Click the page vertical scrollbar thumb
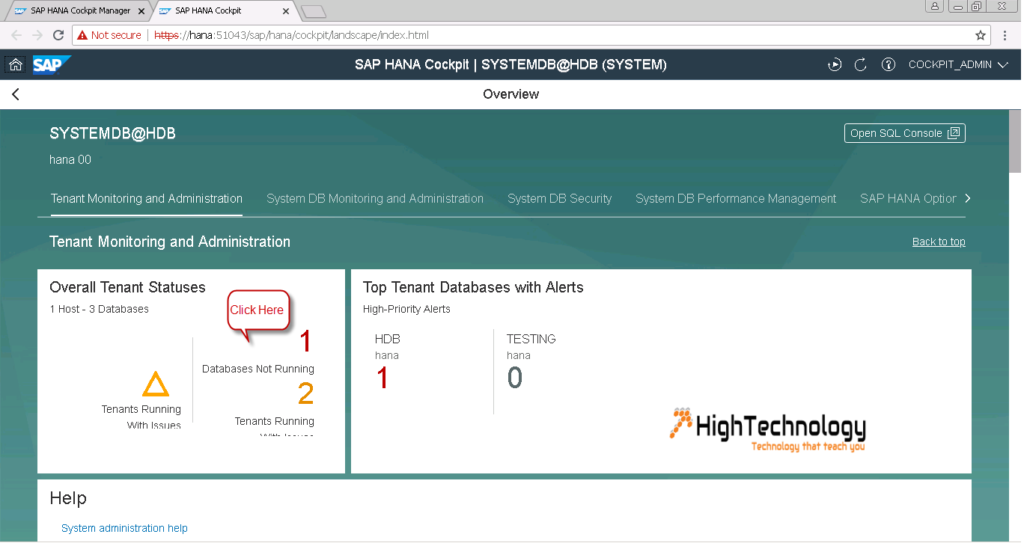Screen dimensions: 1024x543 [1015, 141]
